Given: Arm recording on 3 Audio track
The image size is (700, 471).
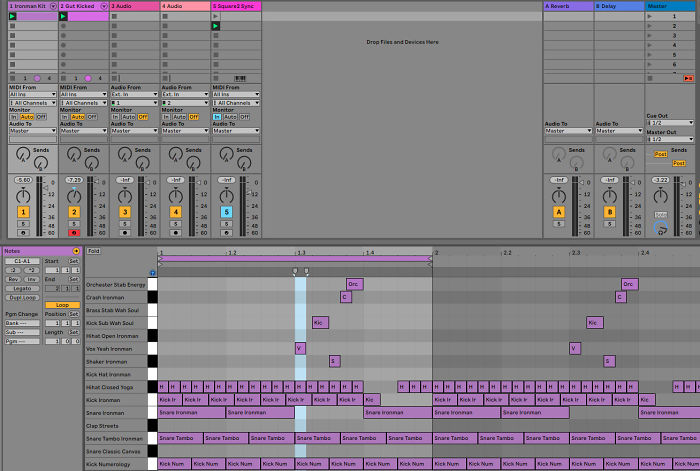Looking at the screenshot, I should point(125,233).
